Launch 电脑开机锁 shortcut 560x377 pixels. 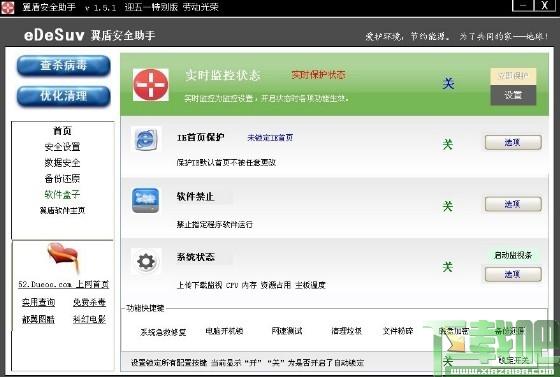point(224,331)
